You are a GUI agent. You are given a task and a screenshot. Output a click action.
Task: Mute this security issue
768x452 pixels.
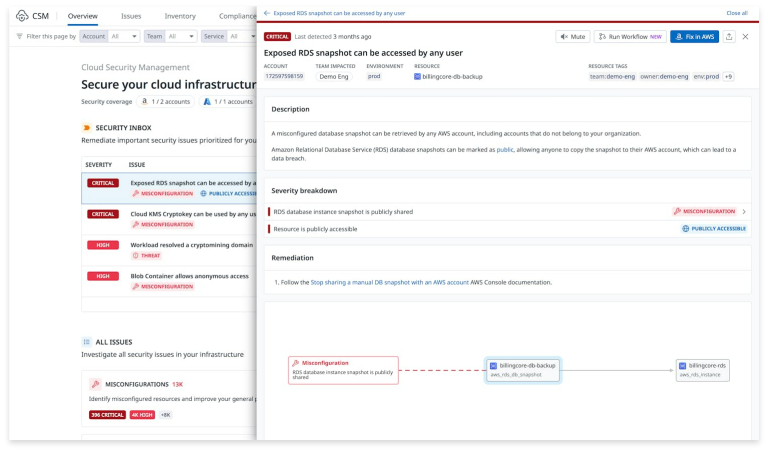pyautogui.click(x=572, y=37)
